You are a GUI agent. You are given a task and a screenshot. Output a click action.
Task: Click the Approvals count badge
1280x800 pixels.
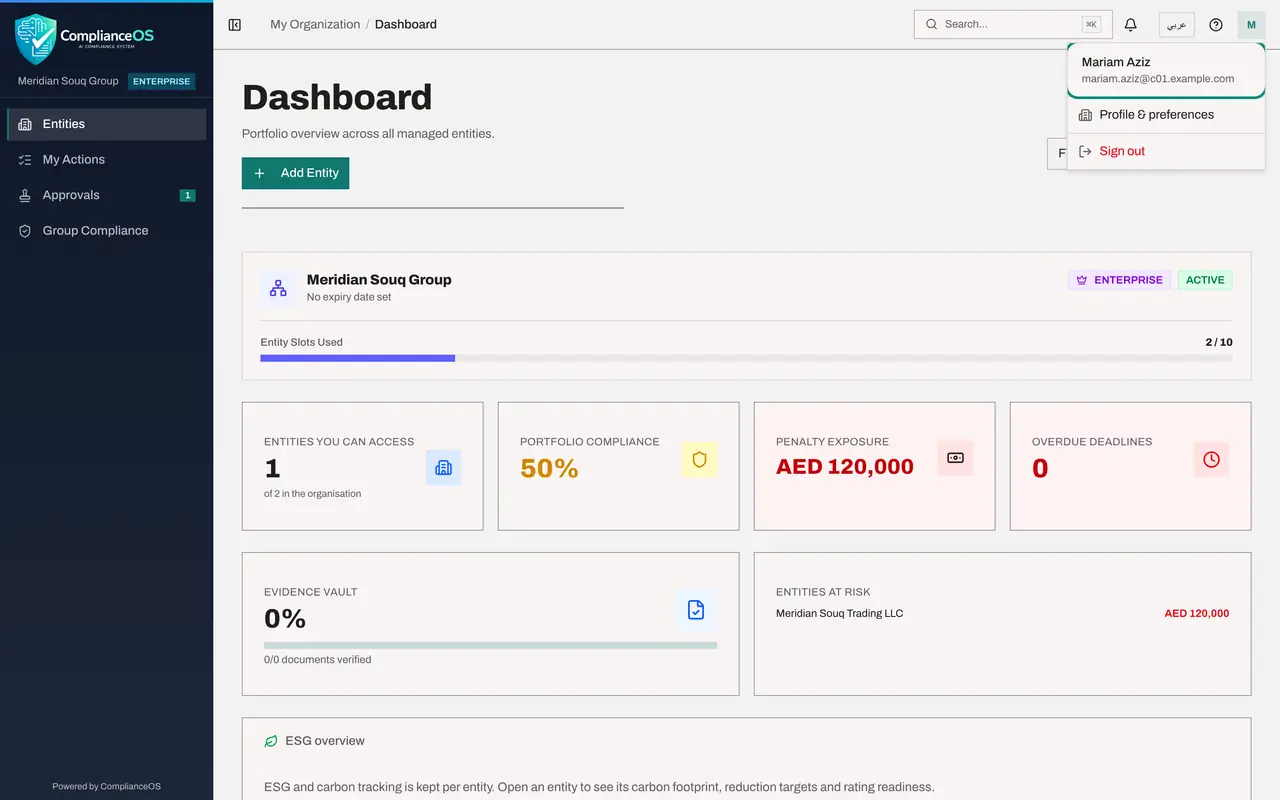187,196
